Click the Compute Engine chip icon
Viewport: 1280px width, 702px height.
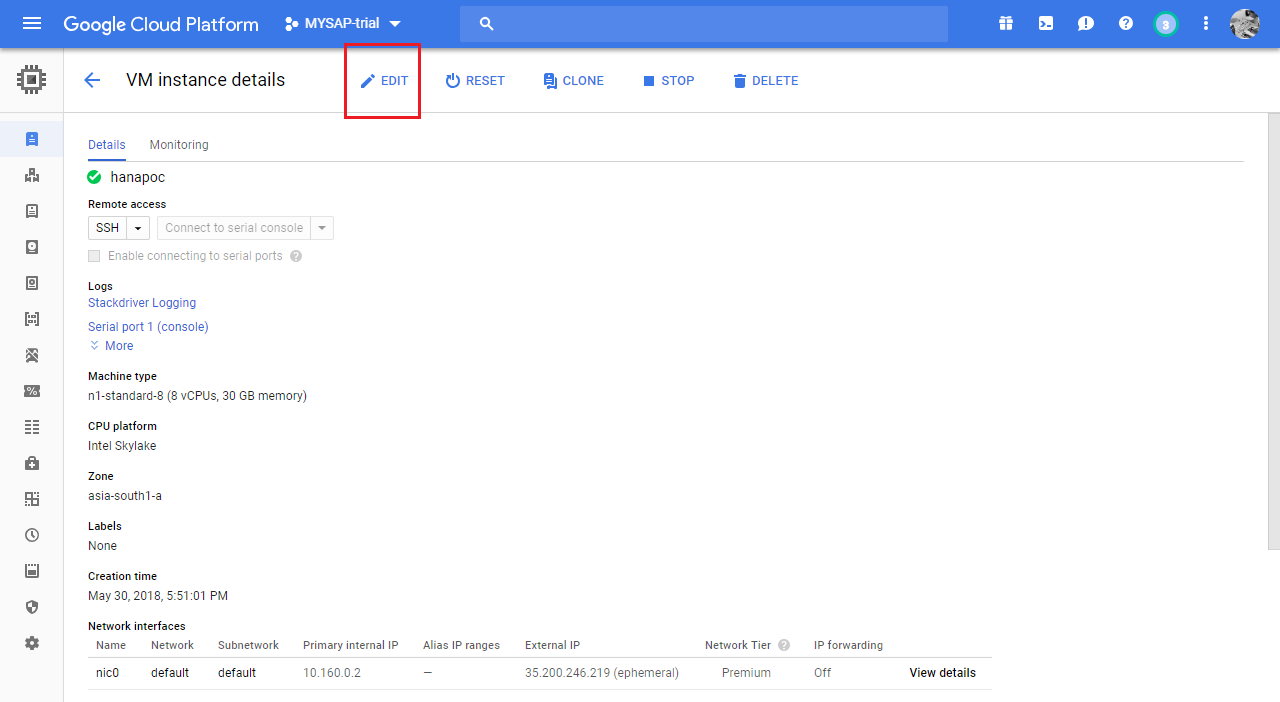coord(32,79)
